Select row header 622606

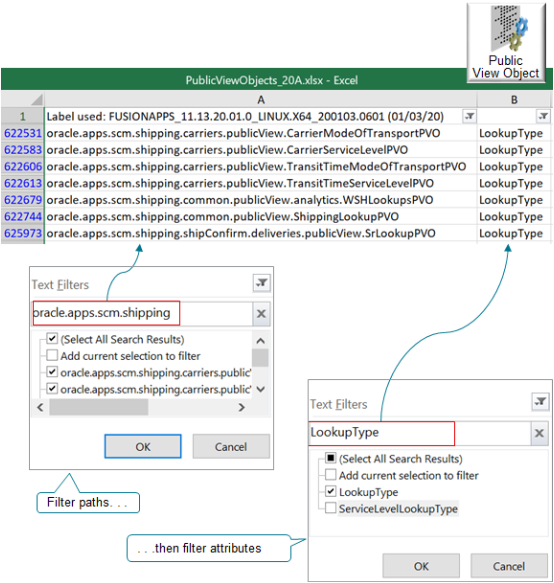click(23, 167)
